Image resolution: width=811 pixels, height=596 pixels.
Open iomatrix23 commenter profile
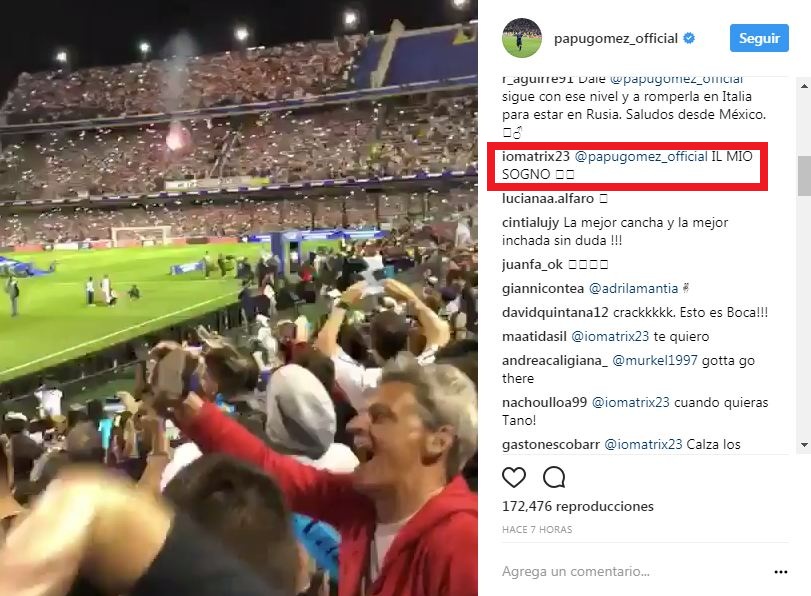tap(535, 156)
